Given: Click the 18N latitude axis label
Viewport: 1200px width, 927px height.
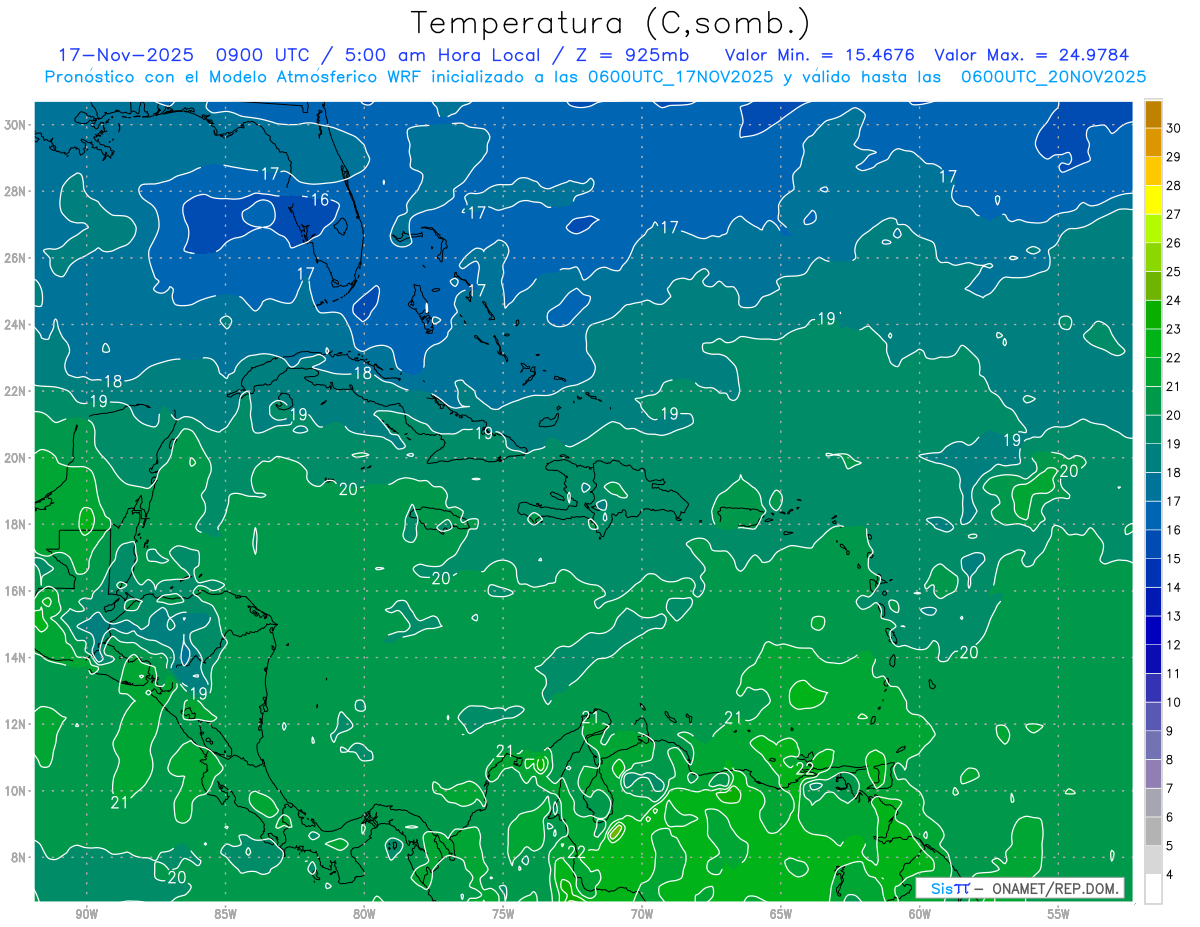Looking at the screenshot, I should click(17, 524).
